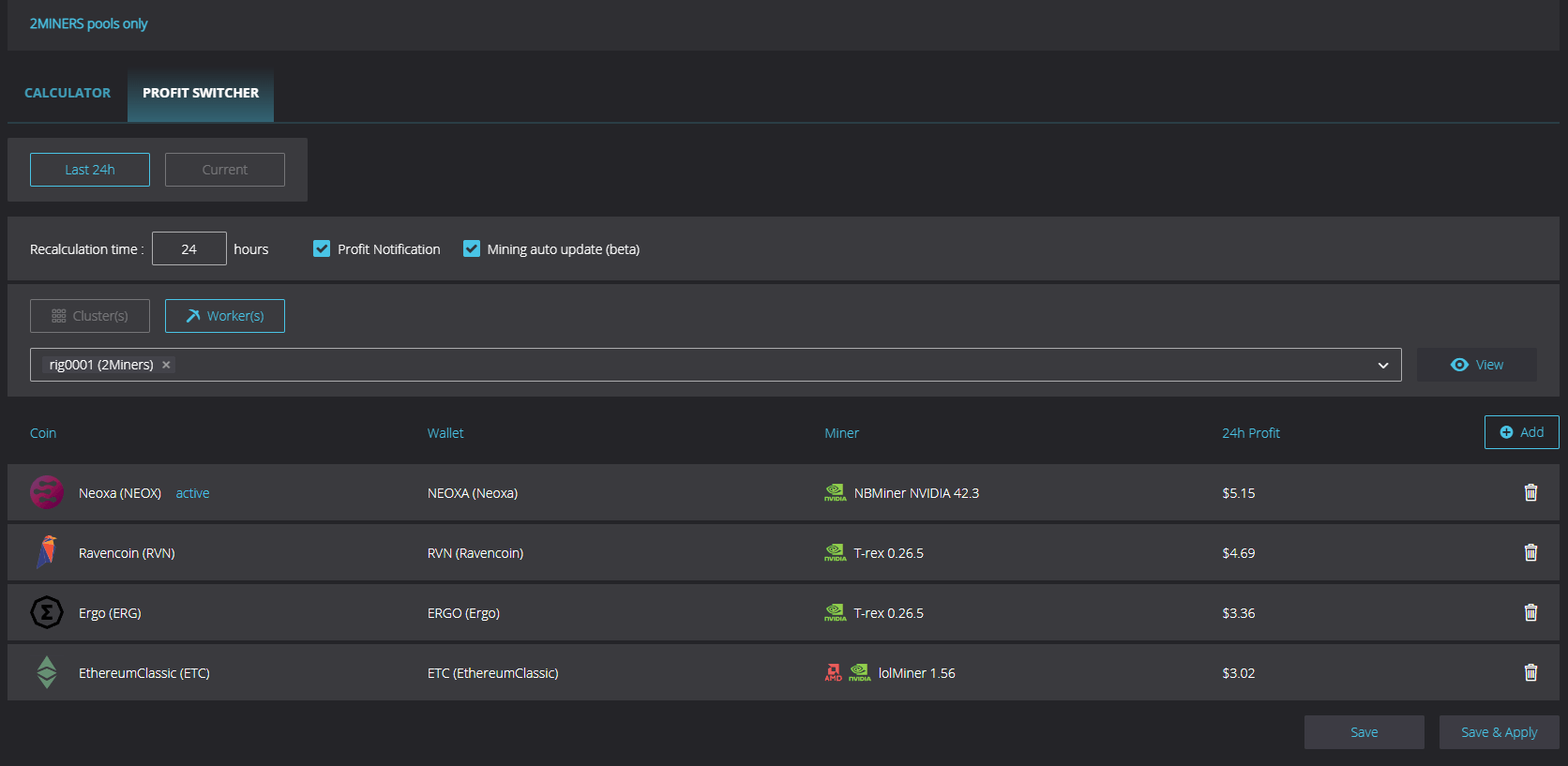1568x766 pixels.
Task: Click trash icon for Ravencoin row
Action: 1530,552
